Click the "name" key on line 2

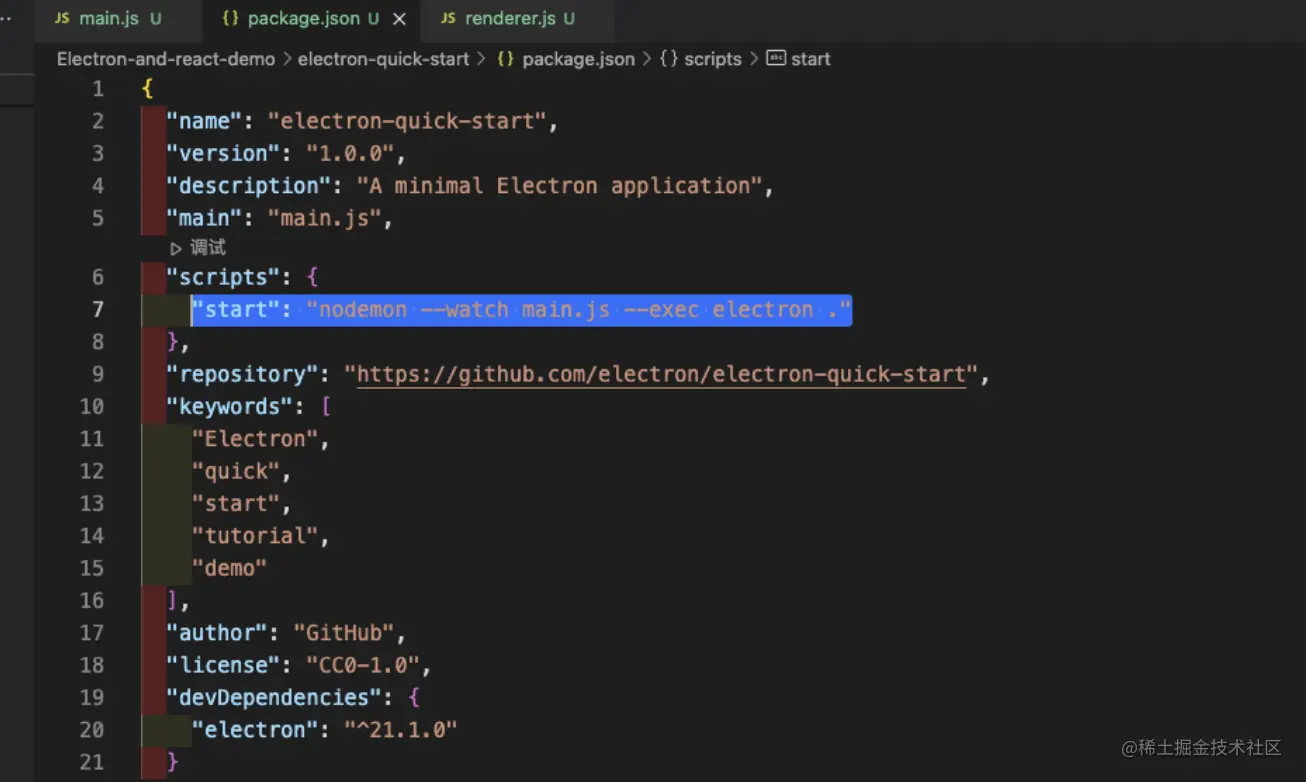click(x=204, y=121)
